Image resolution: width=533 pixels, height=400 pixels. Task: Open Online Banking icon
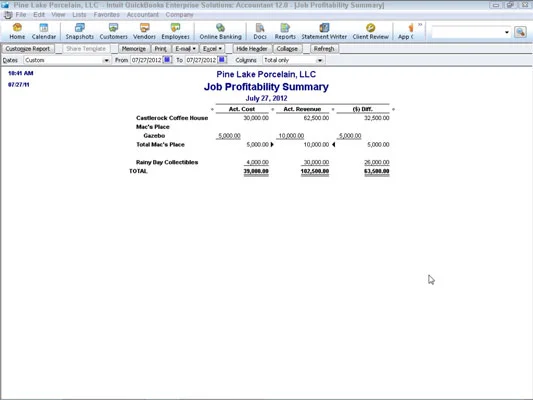(220, 31)
